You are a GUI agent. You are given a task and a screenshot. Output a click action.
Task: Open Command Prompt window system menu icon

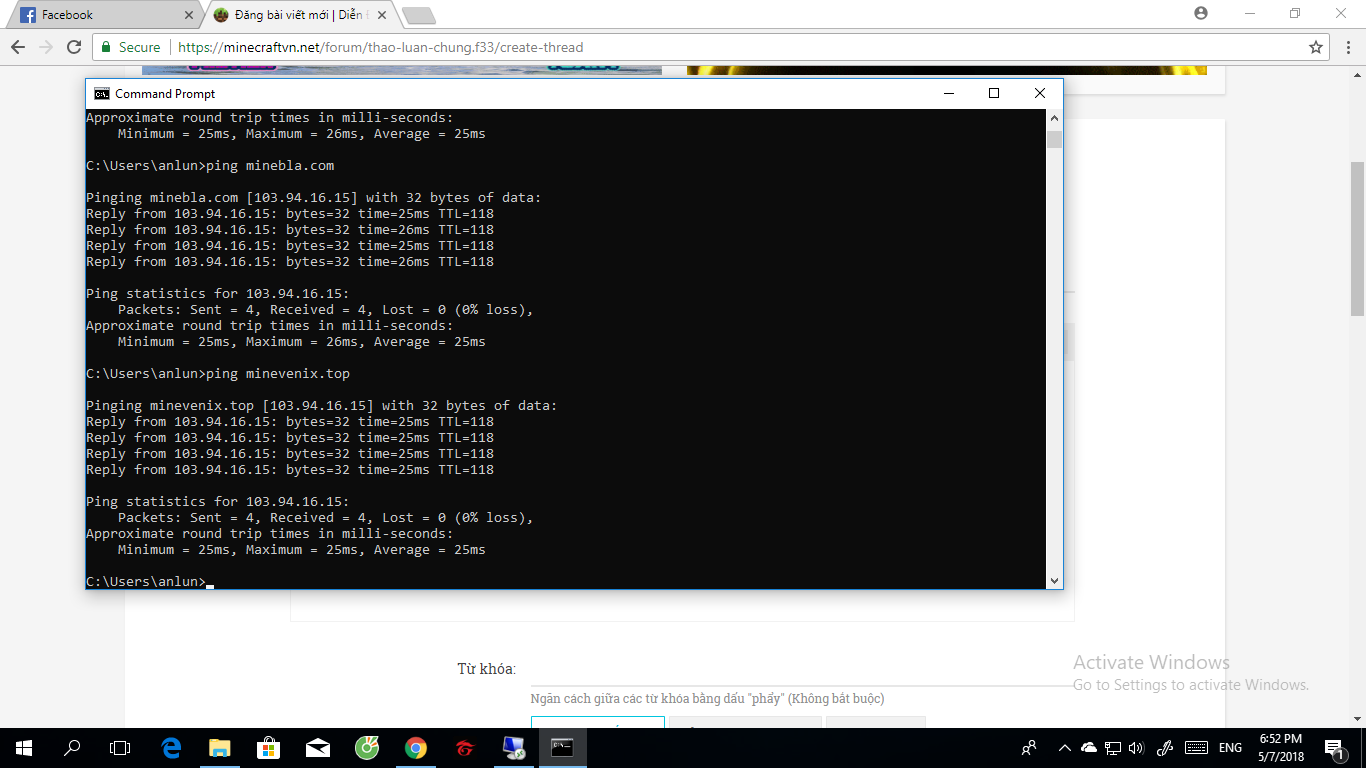tap(102, 93)
